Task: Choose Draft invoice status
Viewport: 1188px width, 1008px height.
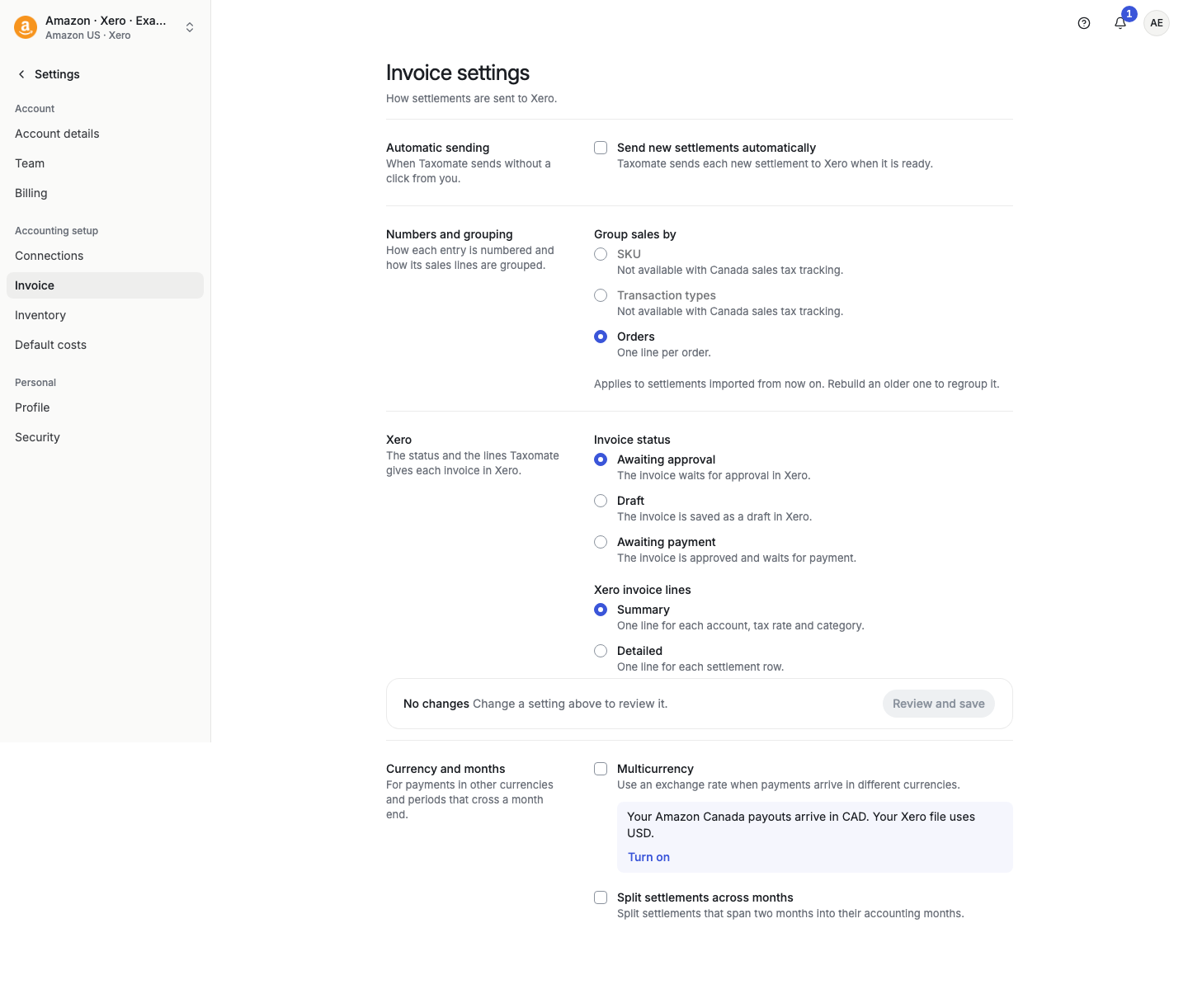Action: click(601, 501)
